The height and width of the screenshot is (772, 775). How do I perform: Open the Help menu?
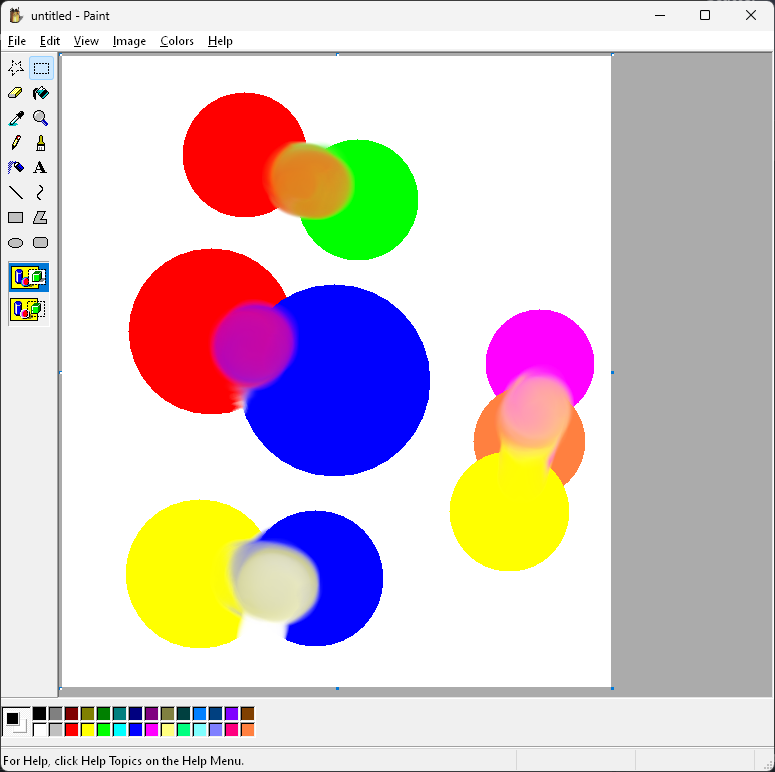coord(220,41)
